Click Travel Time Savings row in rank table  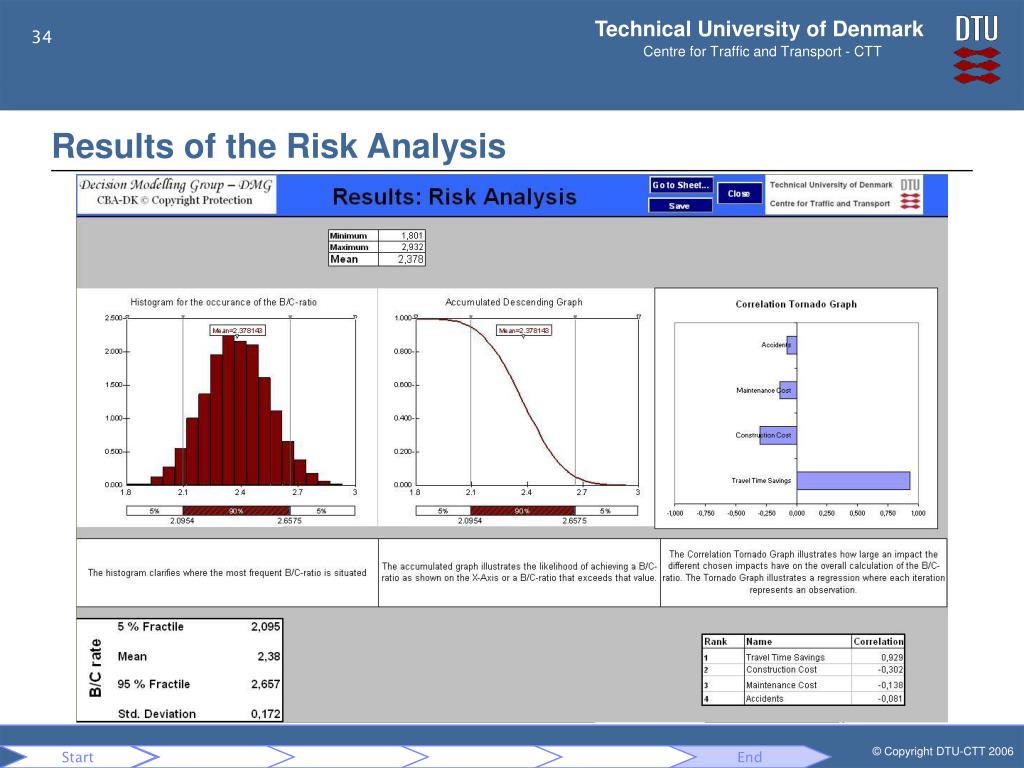[803, 658]
